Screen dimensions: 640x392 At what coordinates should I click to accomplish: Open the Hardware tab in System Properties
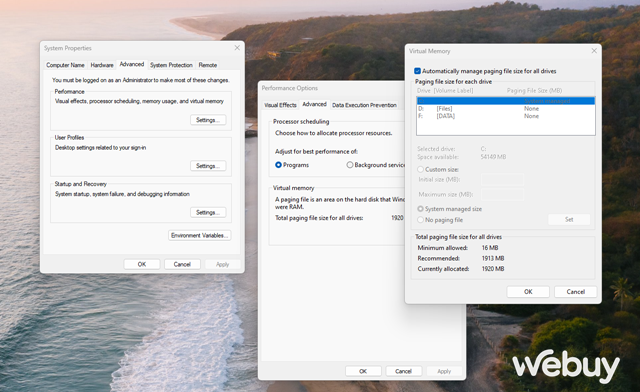click(x=102, y=65)
